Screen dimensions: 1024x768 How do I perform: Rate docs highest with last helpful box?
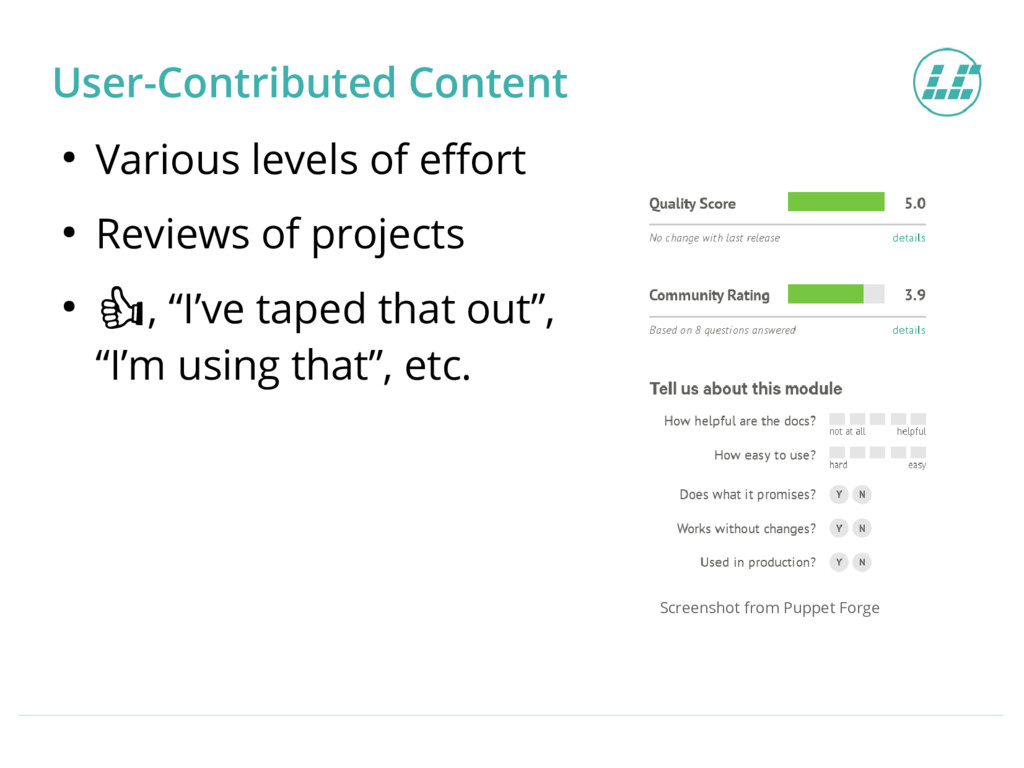(x=918, y=419)
